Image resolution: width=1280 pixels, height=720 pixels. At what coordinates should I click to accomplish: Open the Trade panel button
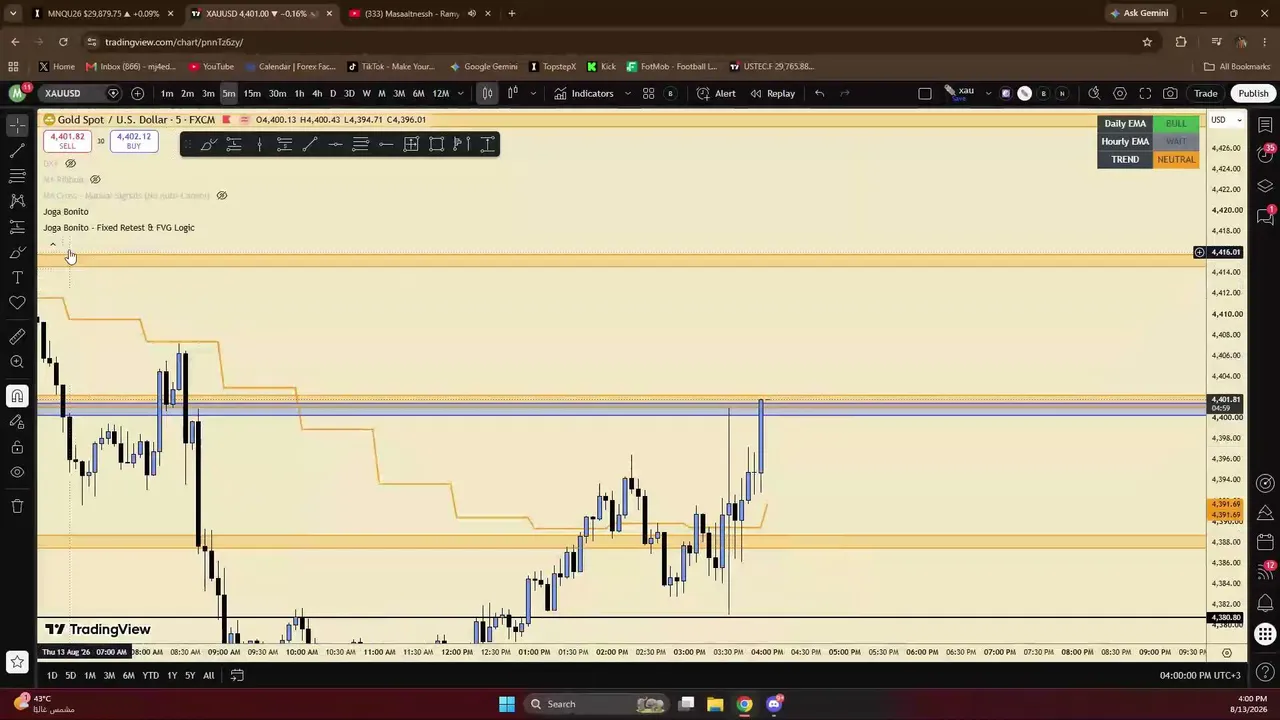1205,93
